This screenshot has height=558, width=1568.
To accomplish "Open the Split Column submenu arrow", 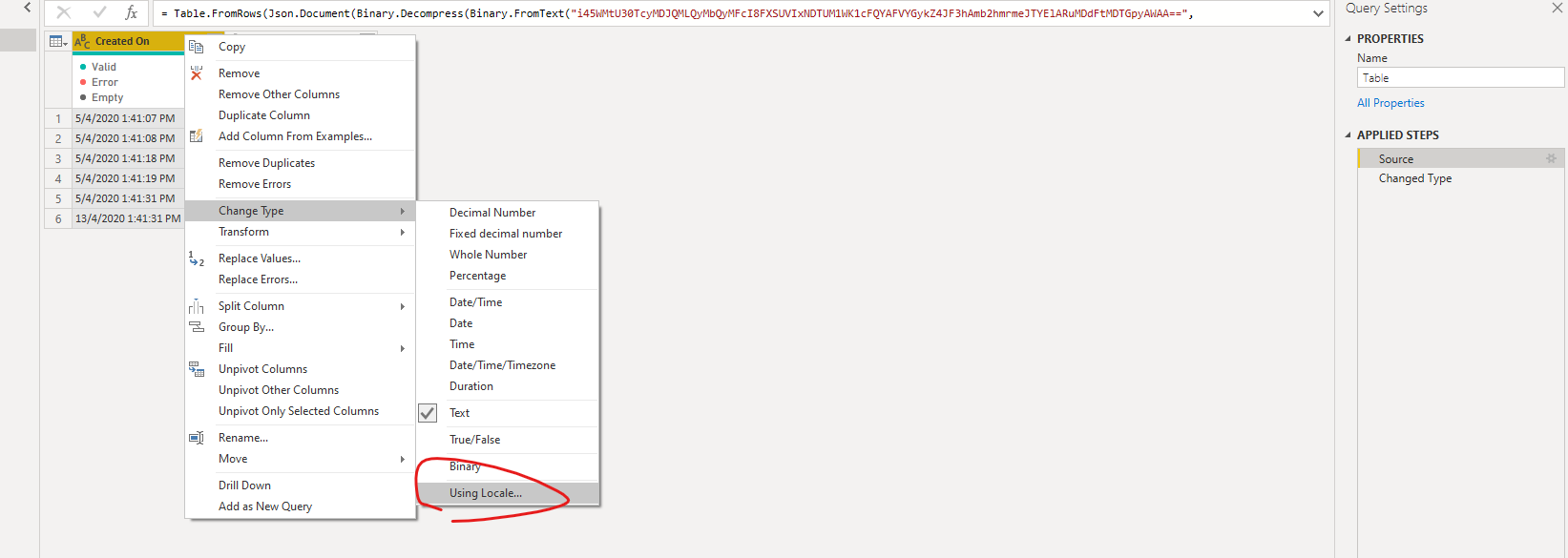I will 403,306.
